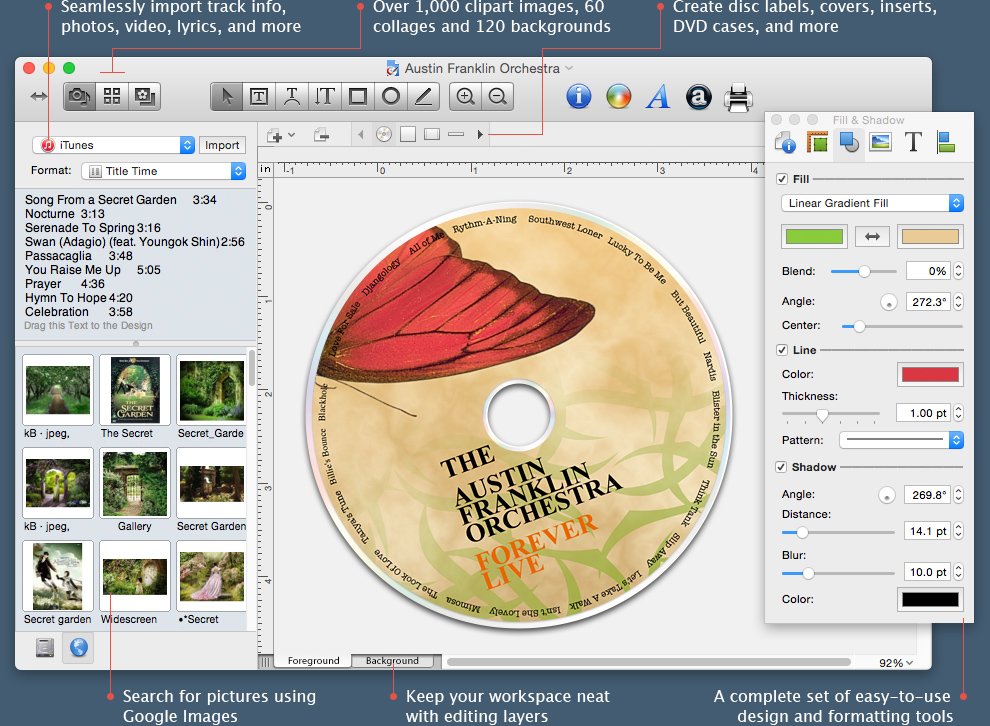Viewport: 990px width, 726px height.
Task: Open the red Line color swatch
Action: coord(930,374)
